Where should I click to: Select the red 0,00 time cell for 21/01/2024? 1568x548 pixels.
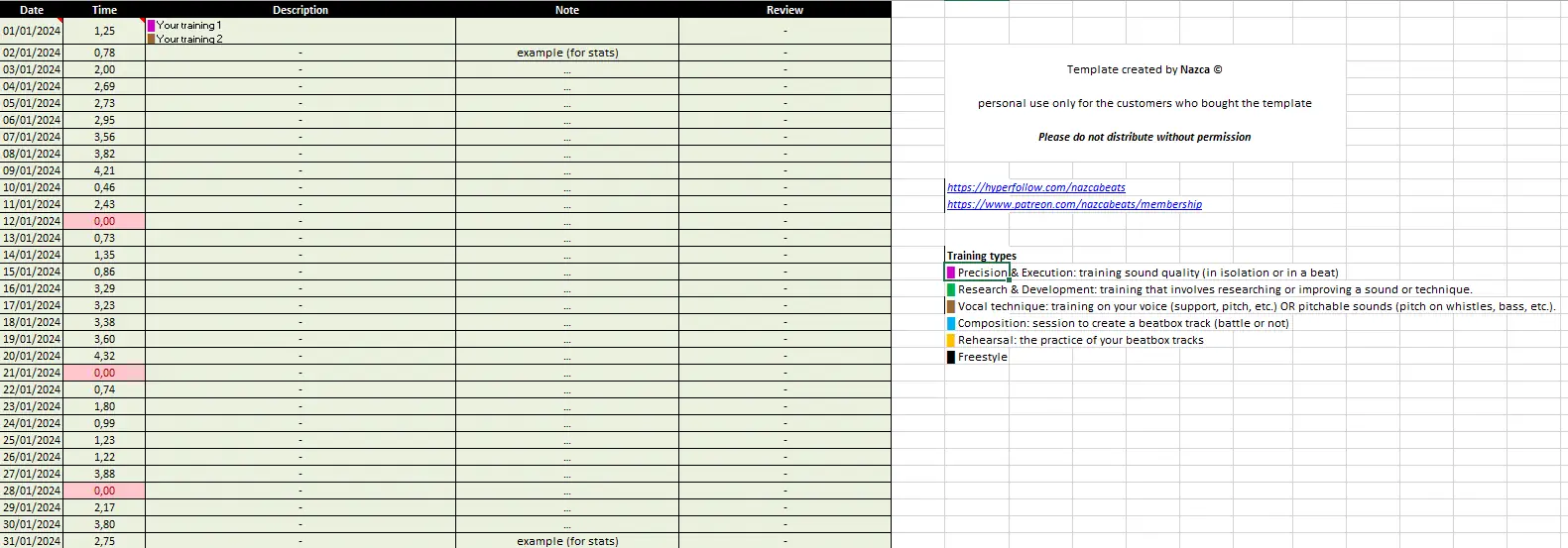104,373
